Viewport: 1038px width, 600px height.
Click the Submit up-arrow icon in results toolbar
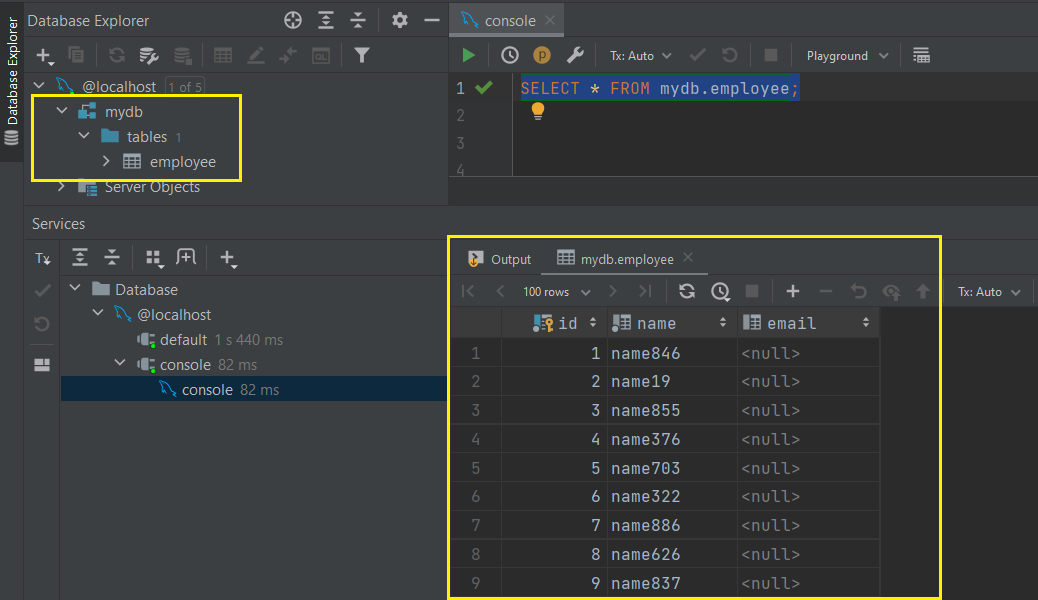coord(923,291)
